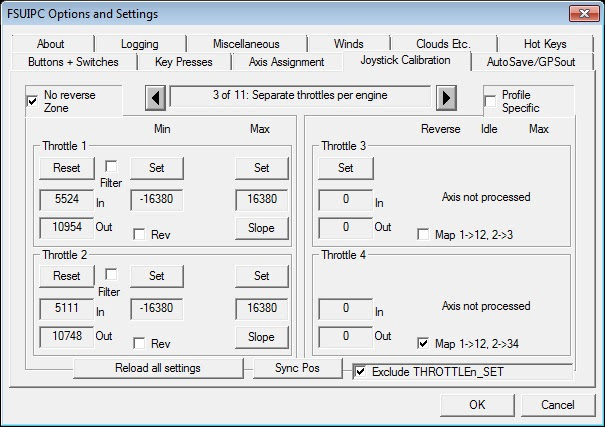
Task: Uncheck Map 1->12, 2->34 checkbox
Action: pos(423,343)
